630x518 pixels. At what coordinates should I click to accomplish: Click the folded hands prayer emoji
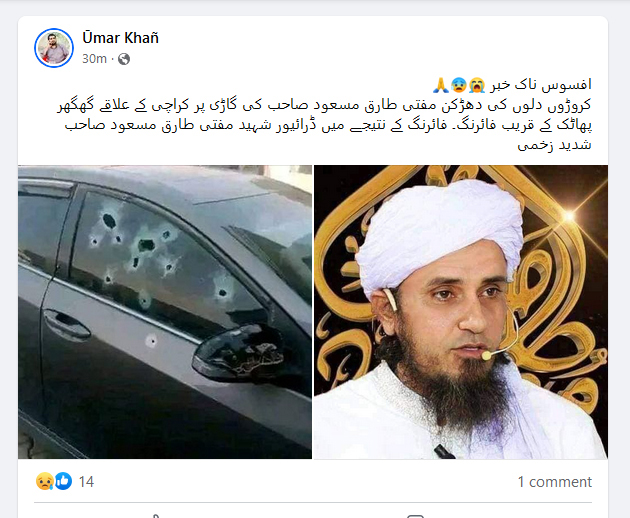(x=441, y=85)
